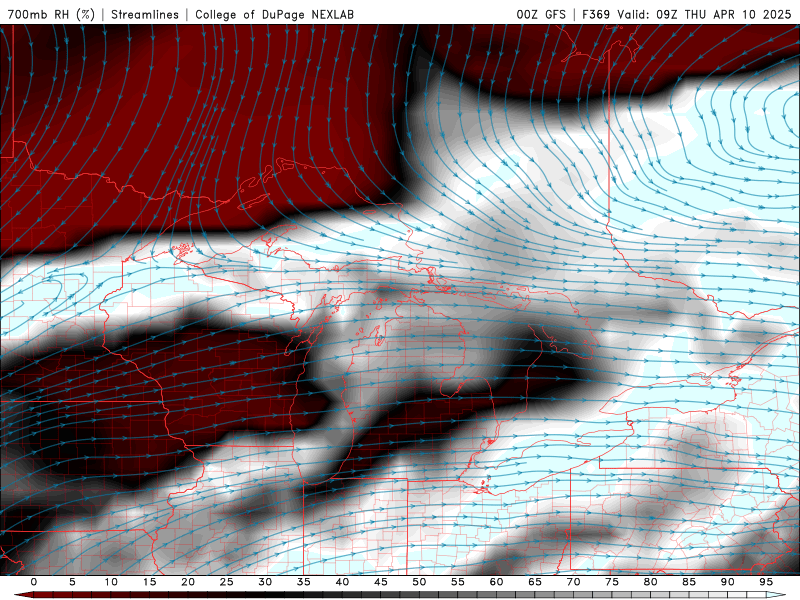800x600 pixels.
Task: Click the "70" value on color scale
Action: [573, 582]
